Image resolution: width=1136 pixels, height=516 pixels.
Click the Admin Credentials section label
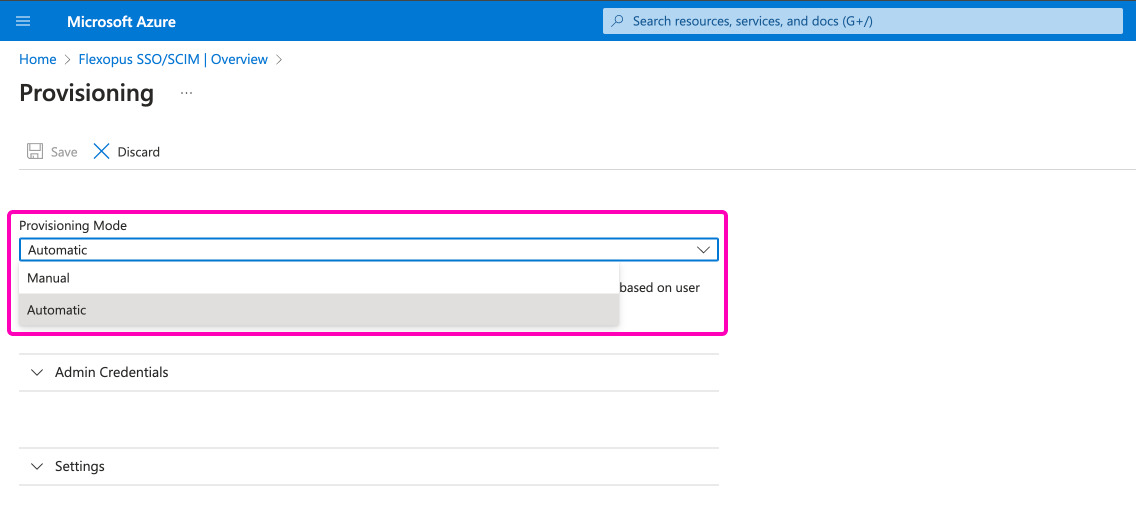point(112,372)
